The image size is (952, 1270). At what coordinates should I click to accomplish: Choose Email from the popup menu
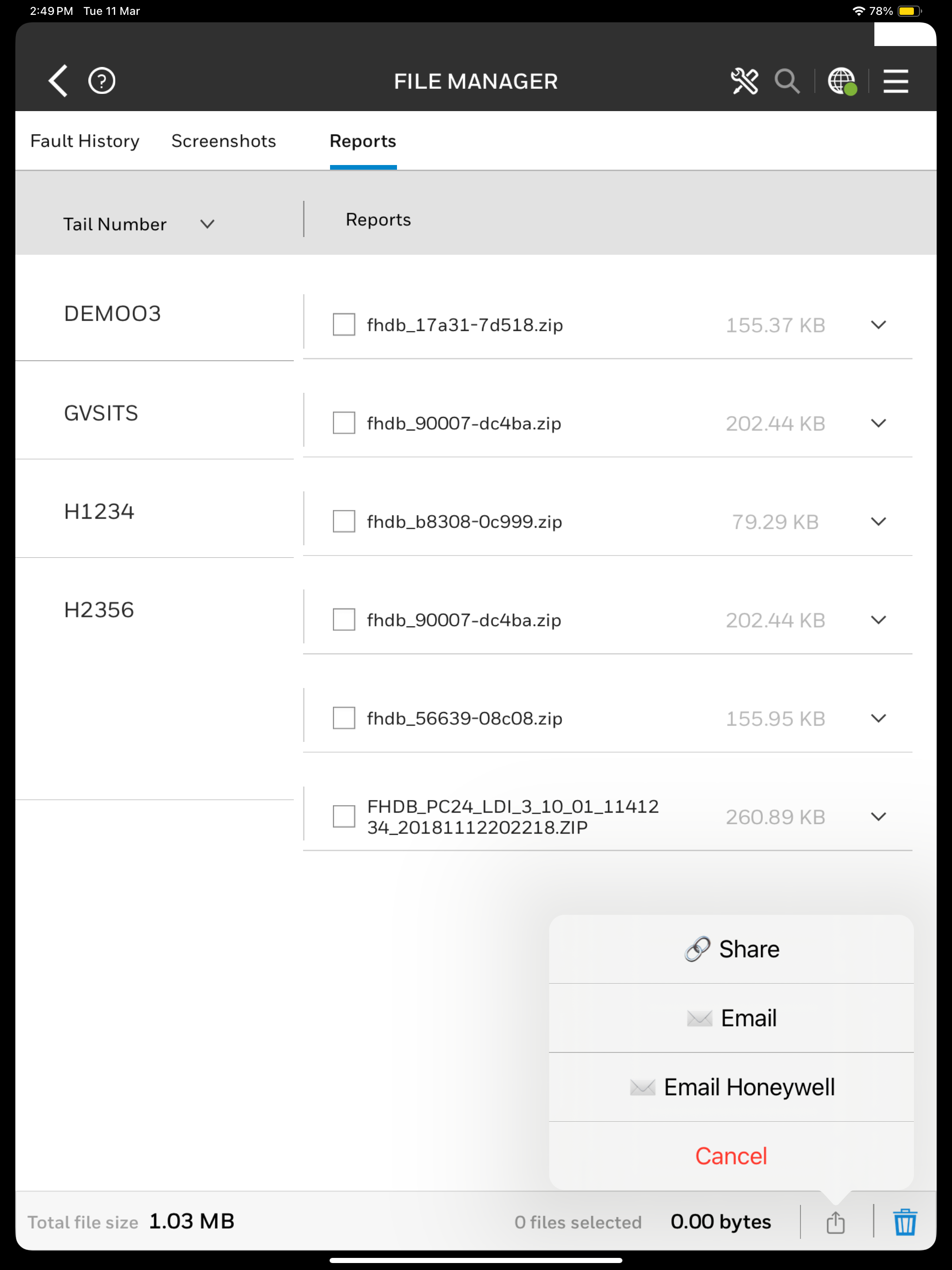(x=731, y=1019)
